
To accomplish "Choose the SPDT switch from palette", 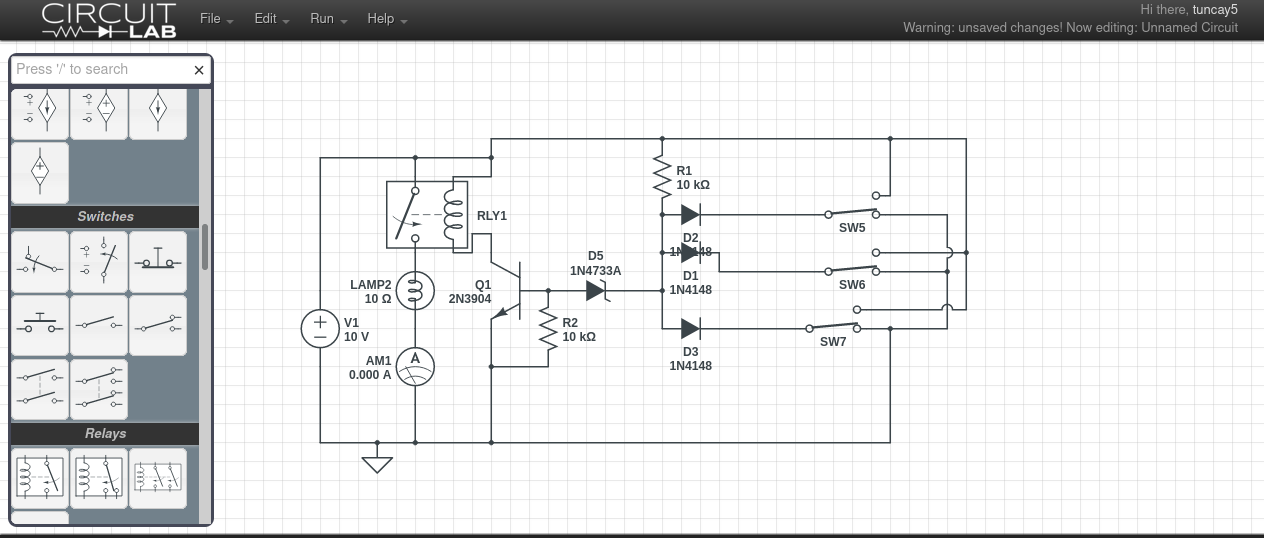I will pyautogui.click(x=158, y=325).
